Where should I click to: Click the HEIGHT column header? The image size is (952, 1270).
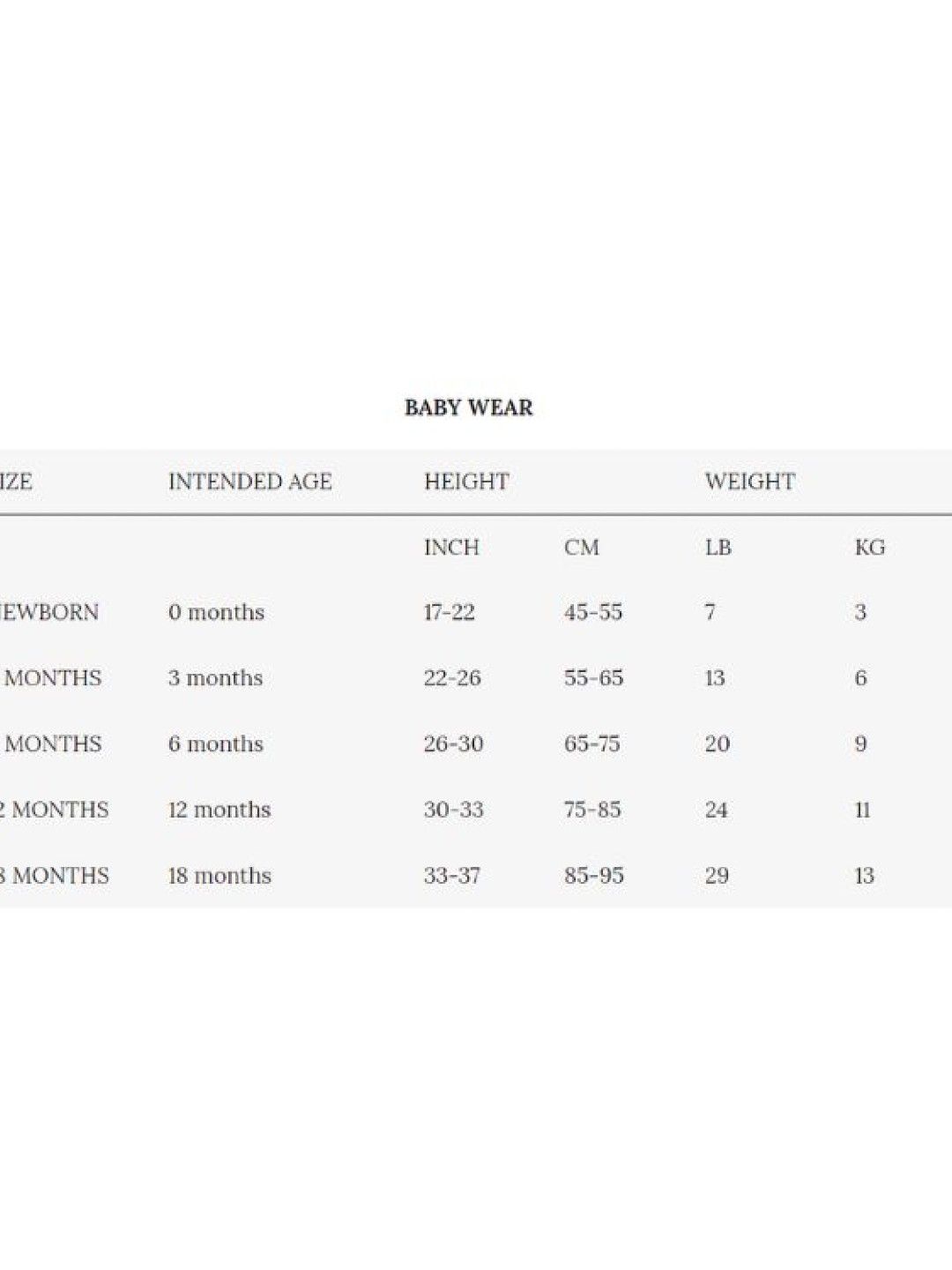(x=466, y=482)
